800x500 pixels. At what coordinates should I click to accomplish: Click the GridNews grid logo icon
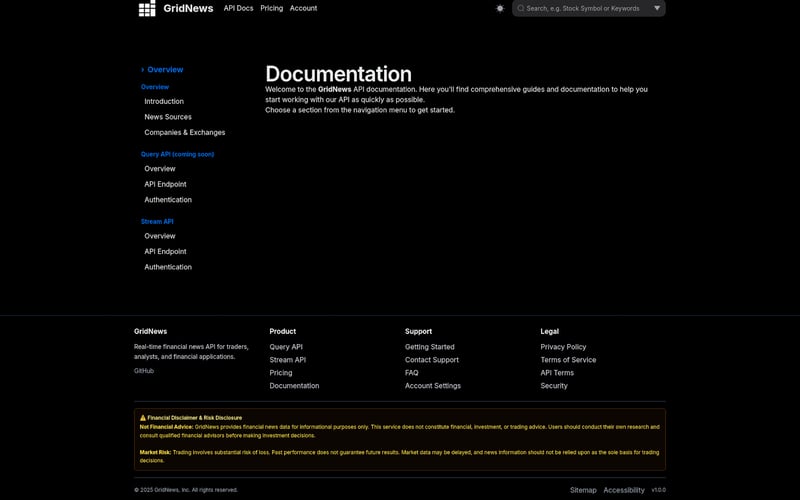pos(147,8)
